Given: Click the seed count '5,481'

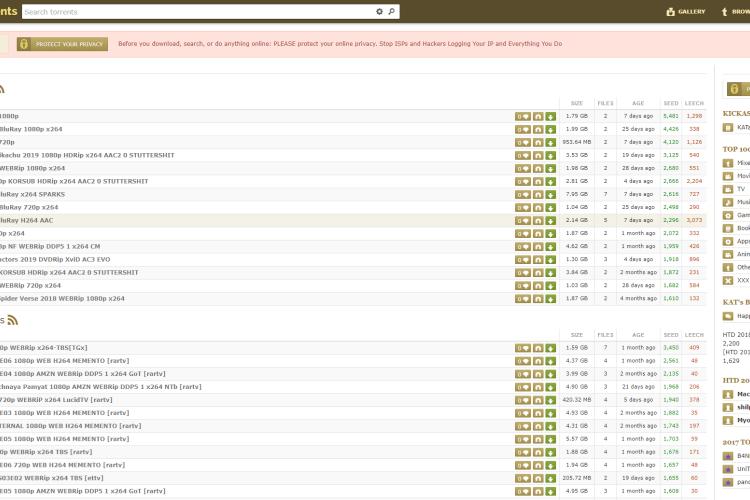Looking at the screenshot, I should click(671, 116).
